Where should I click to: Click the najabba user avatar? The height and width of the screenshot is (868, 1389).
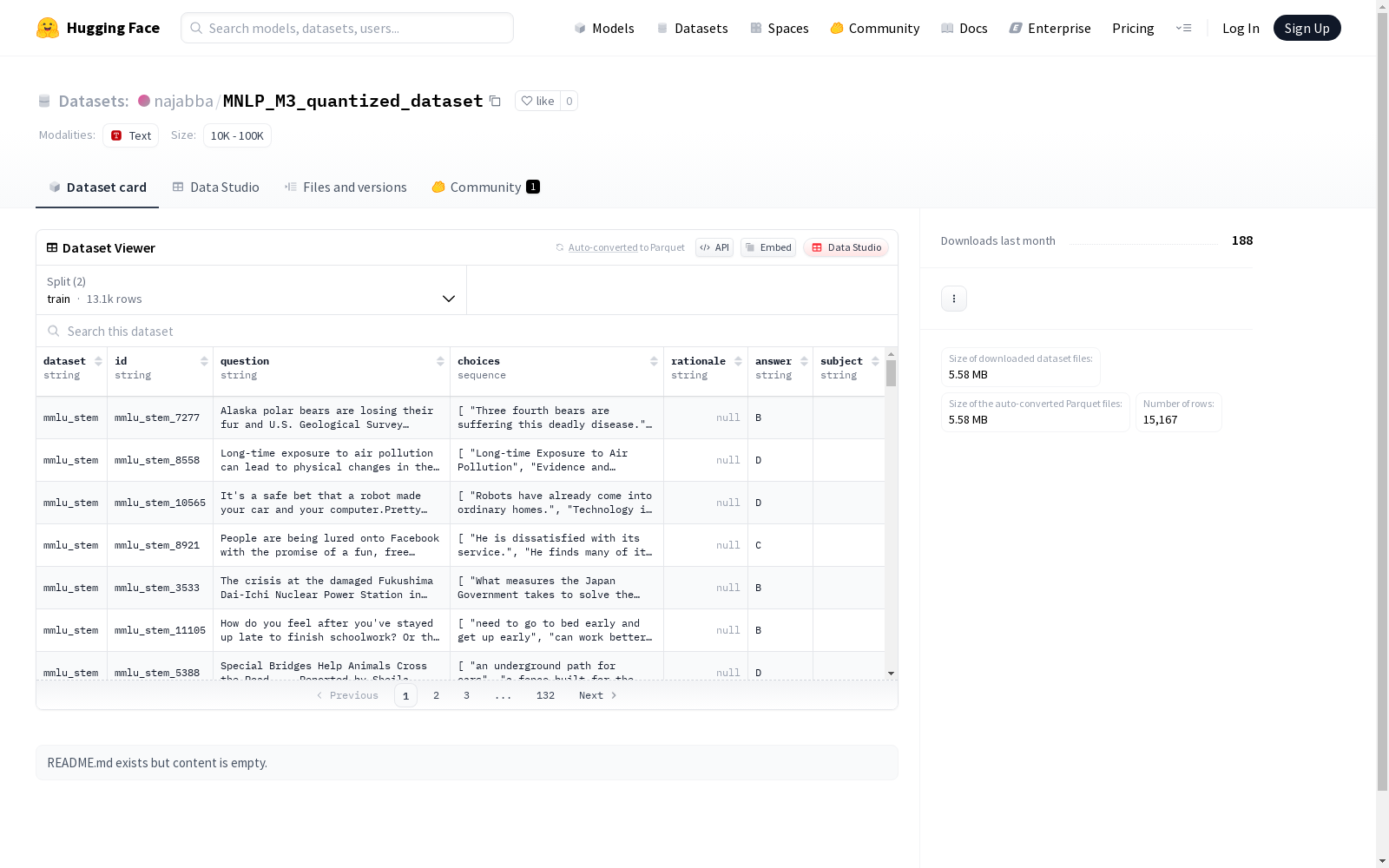[144, 101]
